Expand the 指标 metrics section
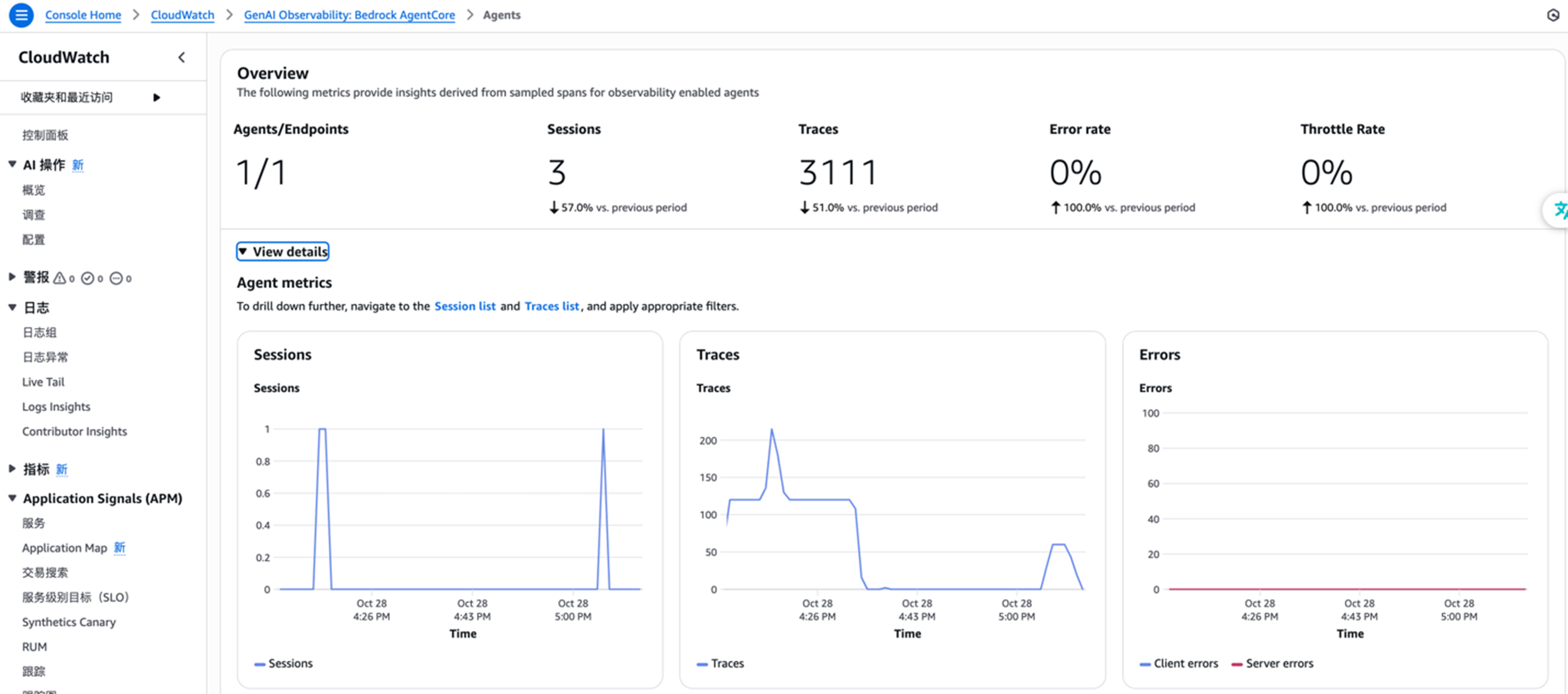Screen dimensions: 1568x694 pyautogui.click(x=12, y=469)
